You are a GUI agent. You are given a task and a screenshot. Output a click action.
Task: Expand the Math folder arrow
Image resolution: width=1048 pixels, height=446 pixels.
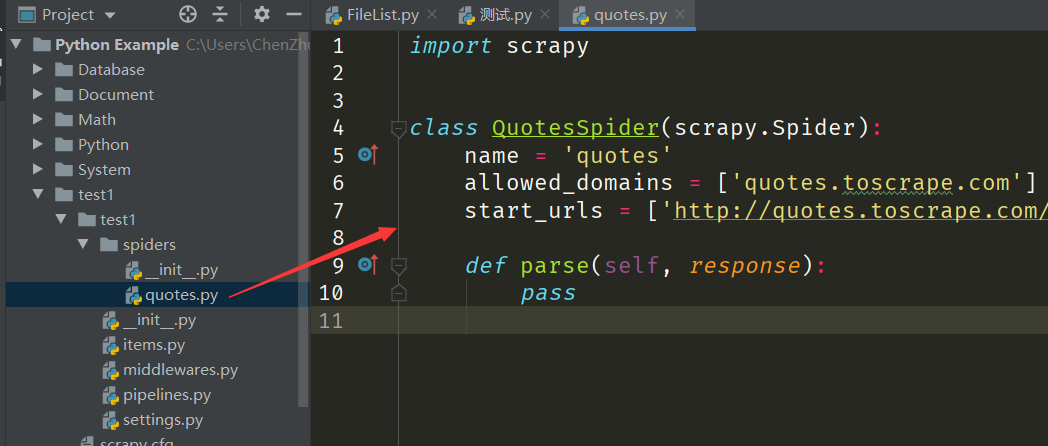tap(38, 120)
